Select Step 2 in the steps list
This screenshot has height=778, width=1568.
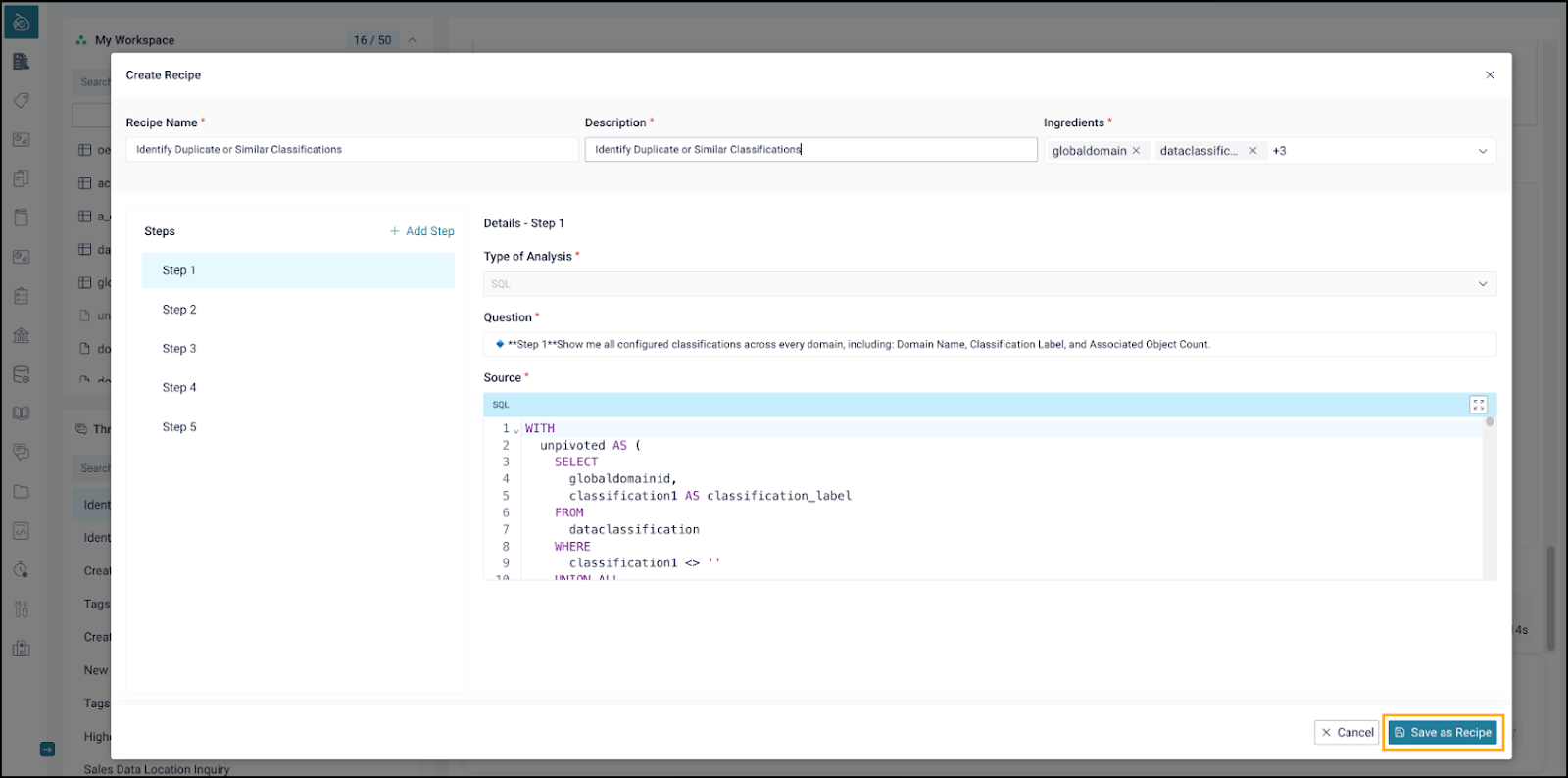(179, 310)
